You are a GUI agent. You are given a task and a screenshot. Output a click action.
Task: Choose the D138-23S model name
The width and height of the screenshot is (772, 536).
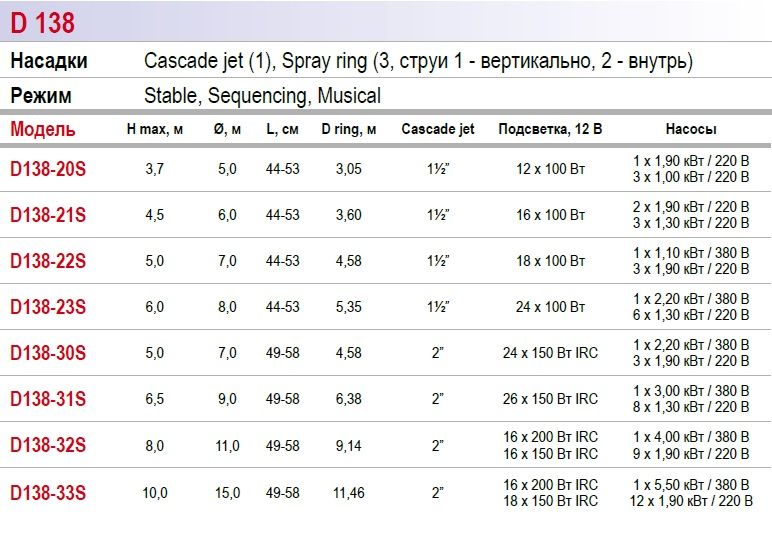coord(48,307)
